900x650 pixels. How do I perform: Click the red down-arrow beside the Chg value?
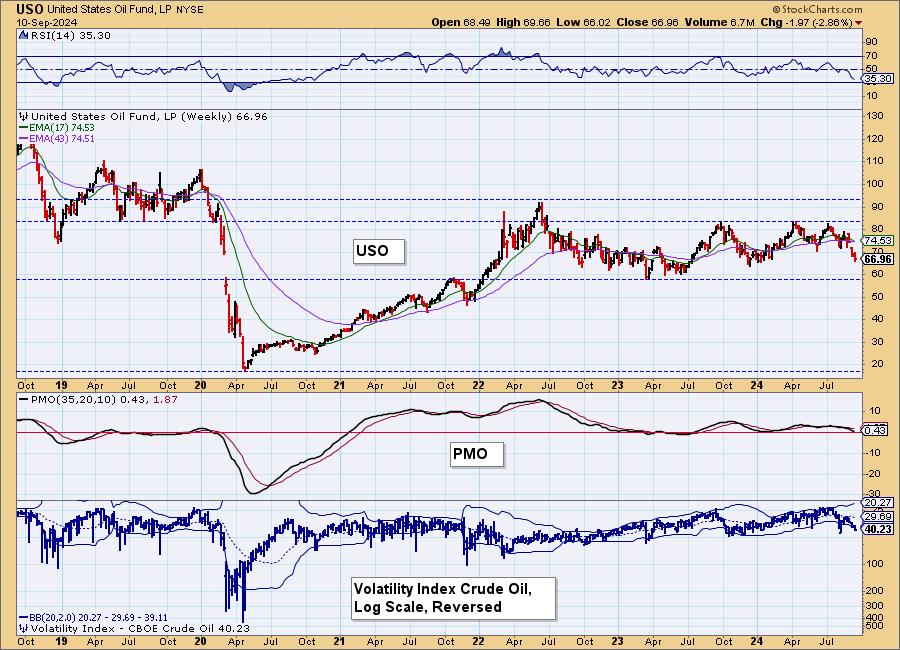tap(858, 23)
